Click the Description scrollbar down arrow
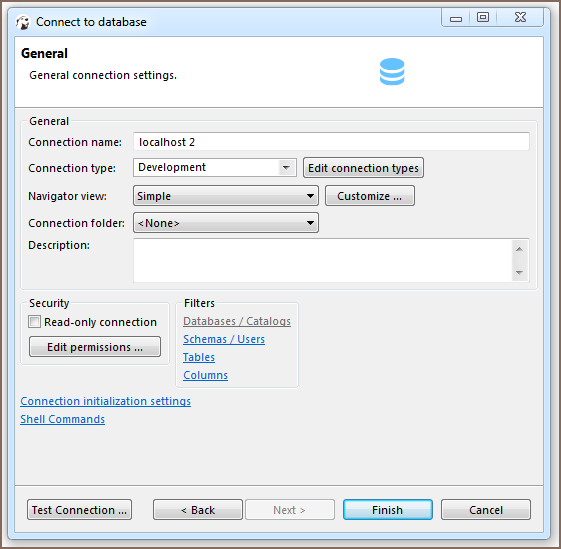Image resolution: width=561 pixels, height=549 pixels. tap(519, 273)
